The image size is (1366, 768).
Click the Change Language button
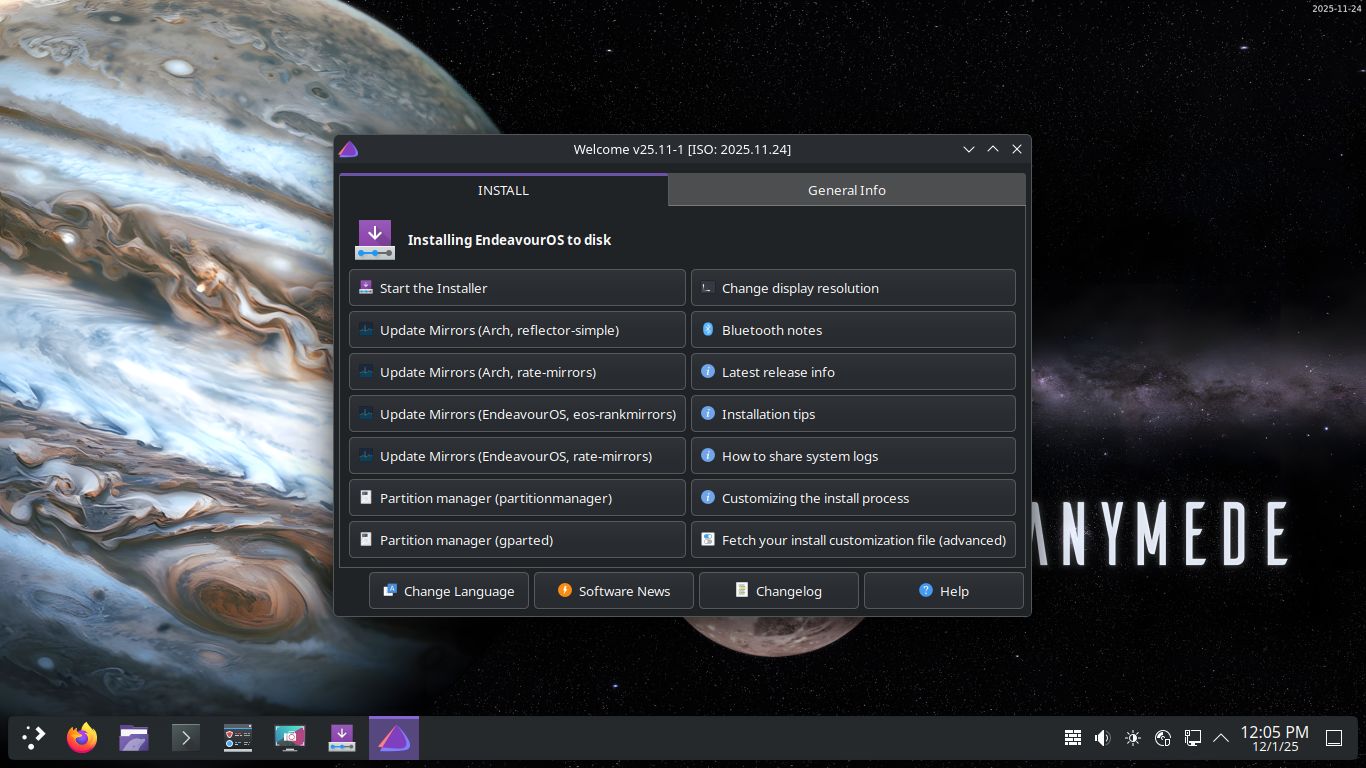[449, 591]
